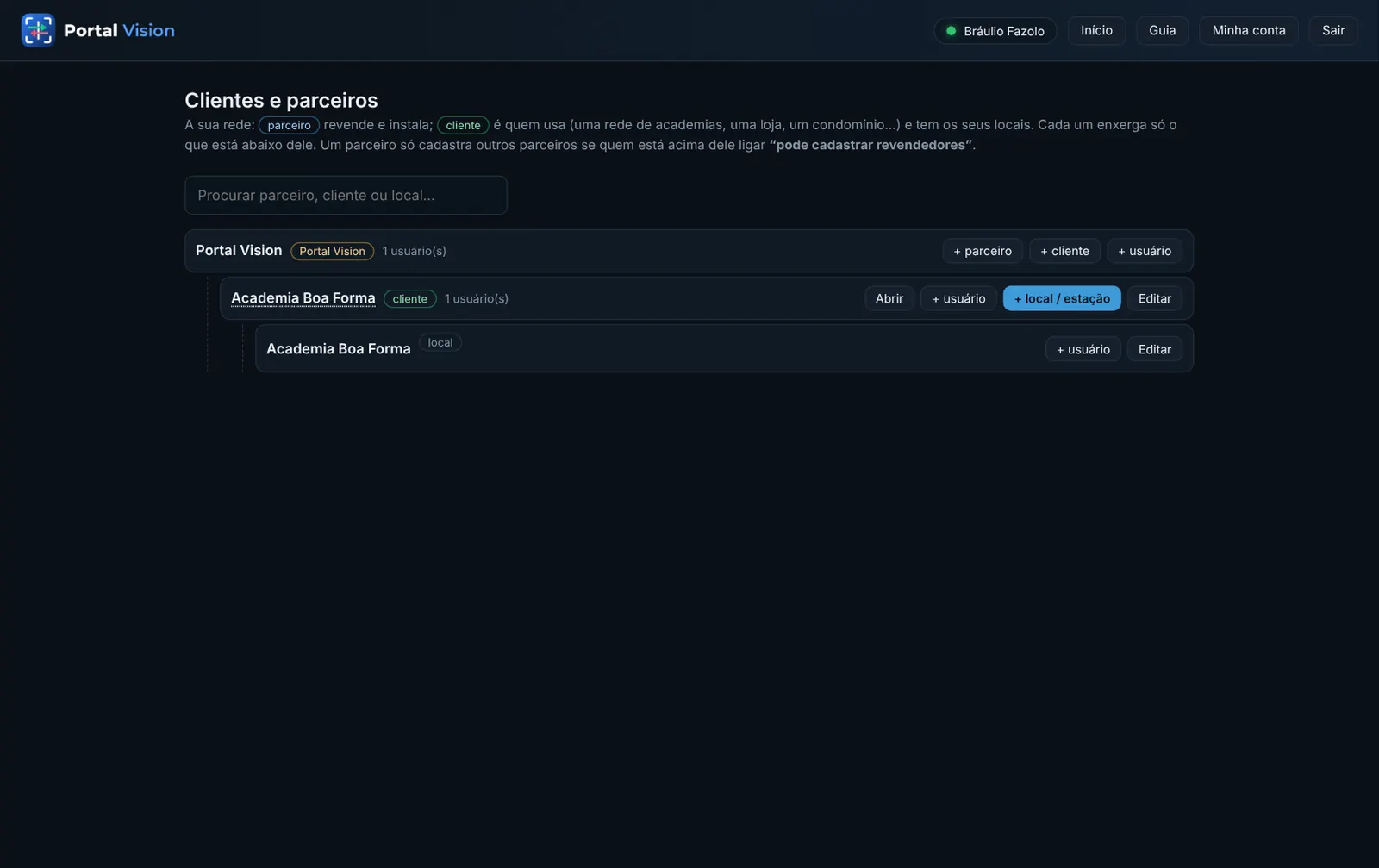Click the Portal Vision logo icon
Image resolution: width=1379 pixels, height=868 pixels.
pyautogui.click(x=38, y=30)
